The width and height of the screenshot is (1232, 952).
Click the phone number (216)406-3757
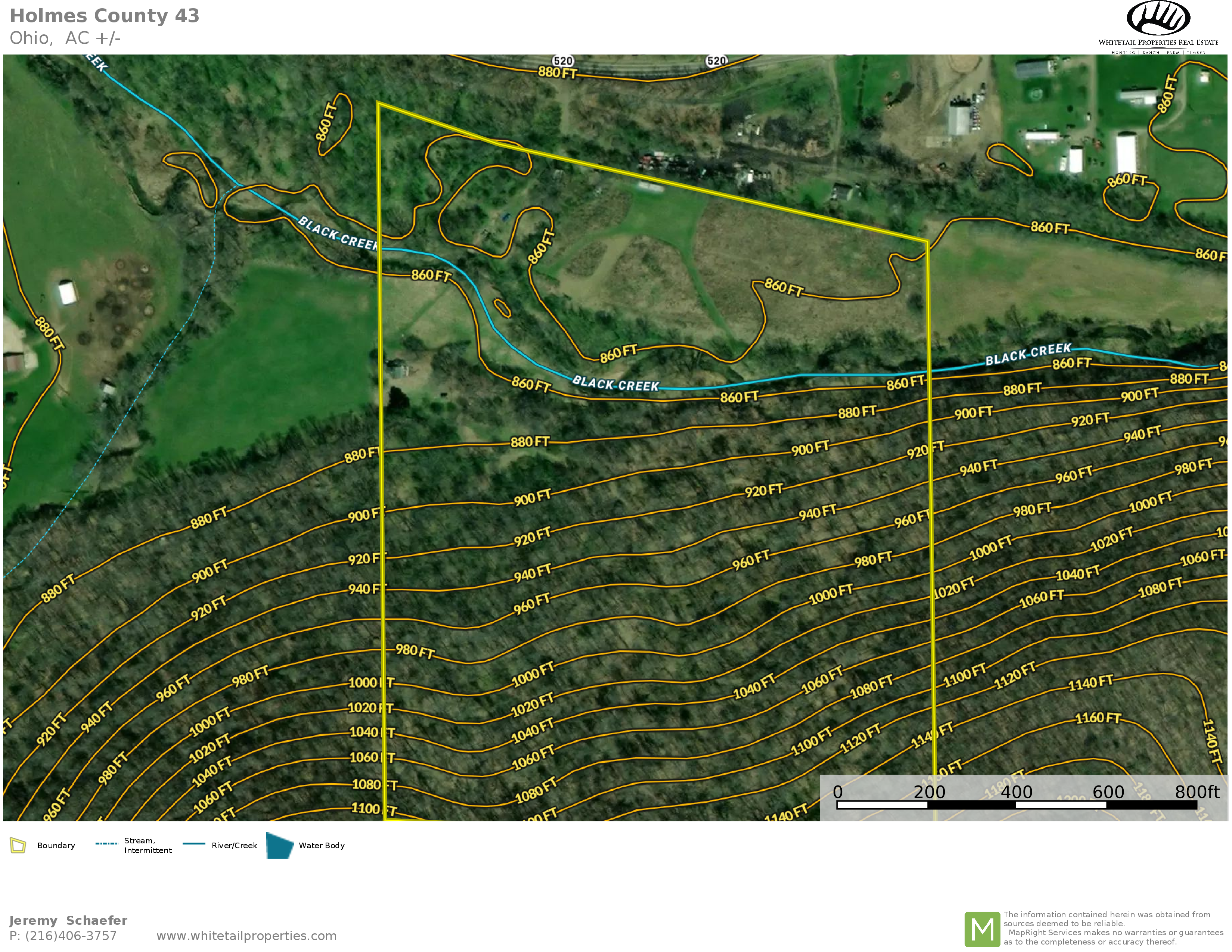point(71,936)
